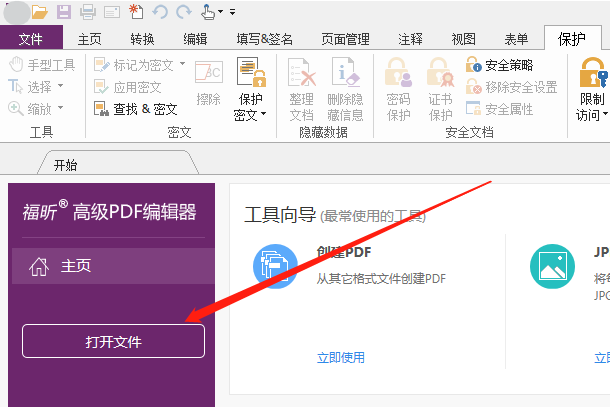Click 应用密文
Viewport: 610px width, 407px height.
pyautogui.click(x=128, y=87)
